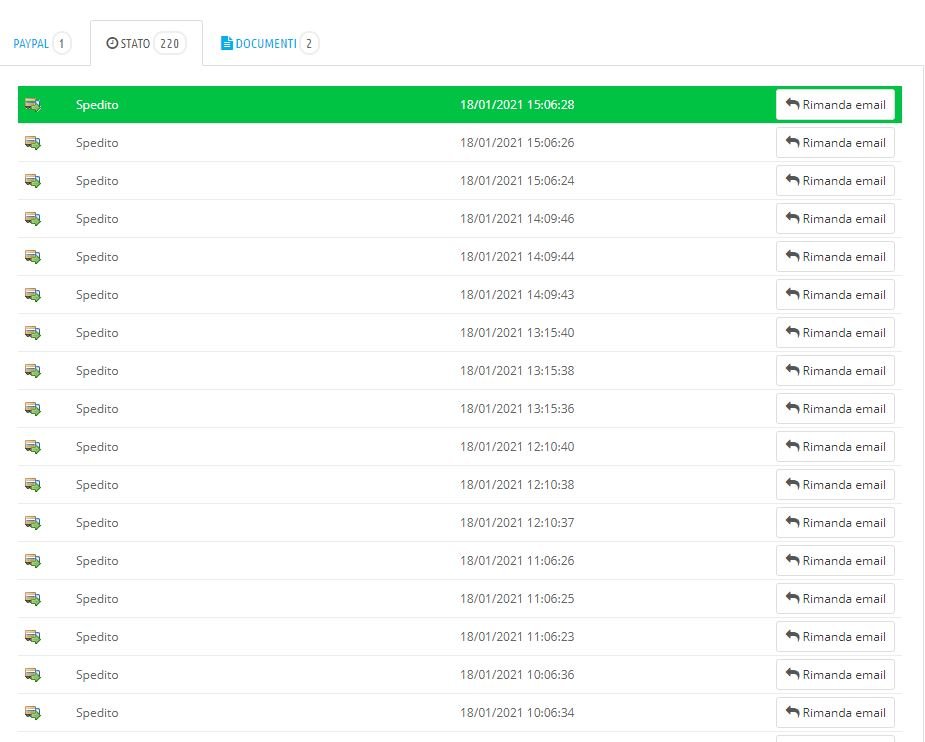The height and width of the screenshot is (742, 925).
Task: Click the date 18/01/2021 15:06:28
Action: (517, 105)
